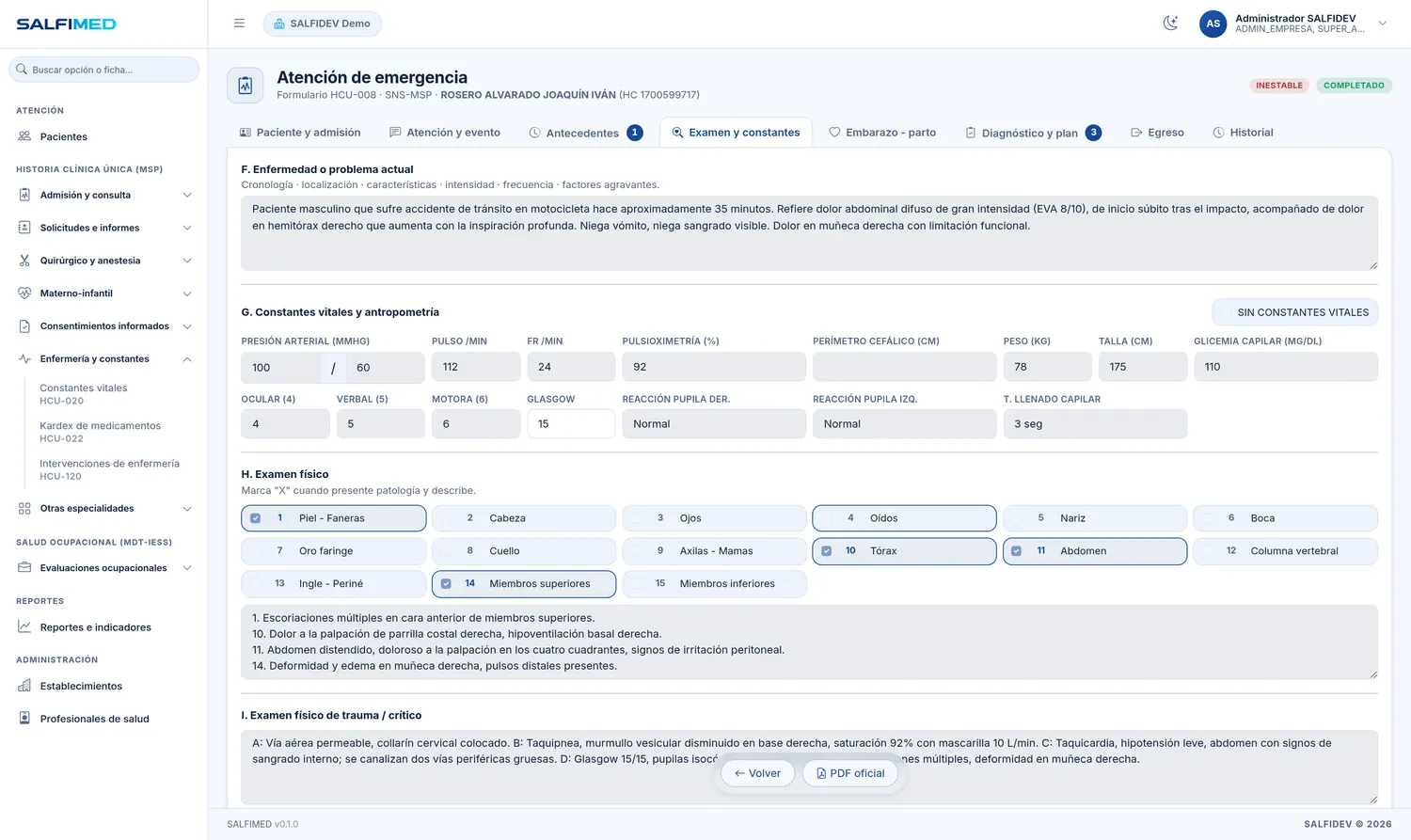Screen dimensions: 1411x840
Task: Click the Volver button
Action: (x=757, y=773)
